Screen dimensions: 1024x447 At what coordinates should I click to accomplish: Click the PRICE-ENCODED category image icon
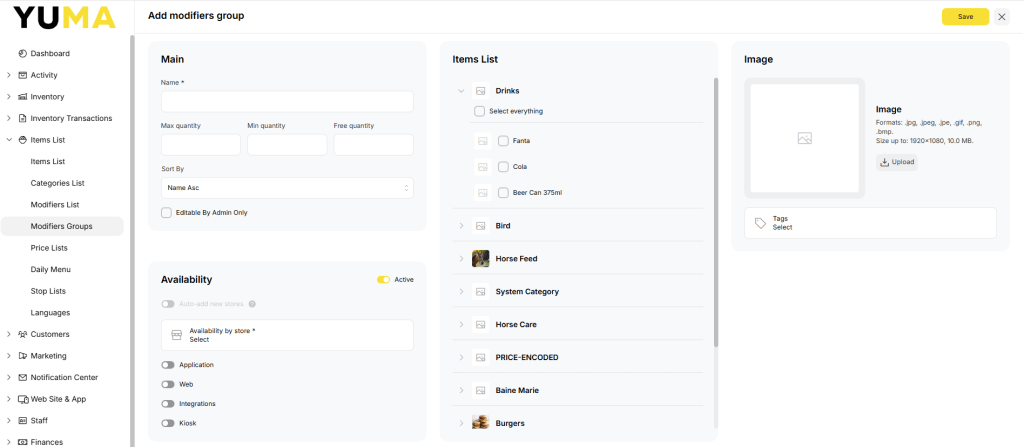point(481,357)
